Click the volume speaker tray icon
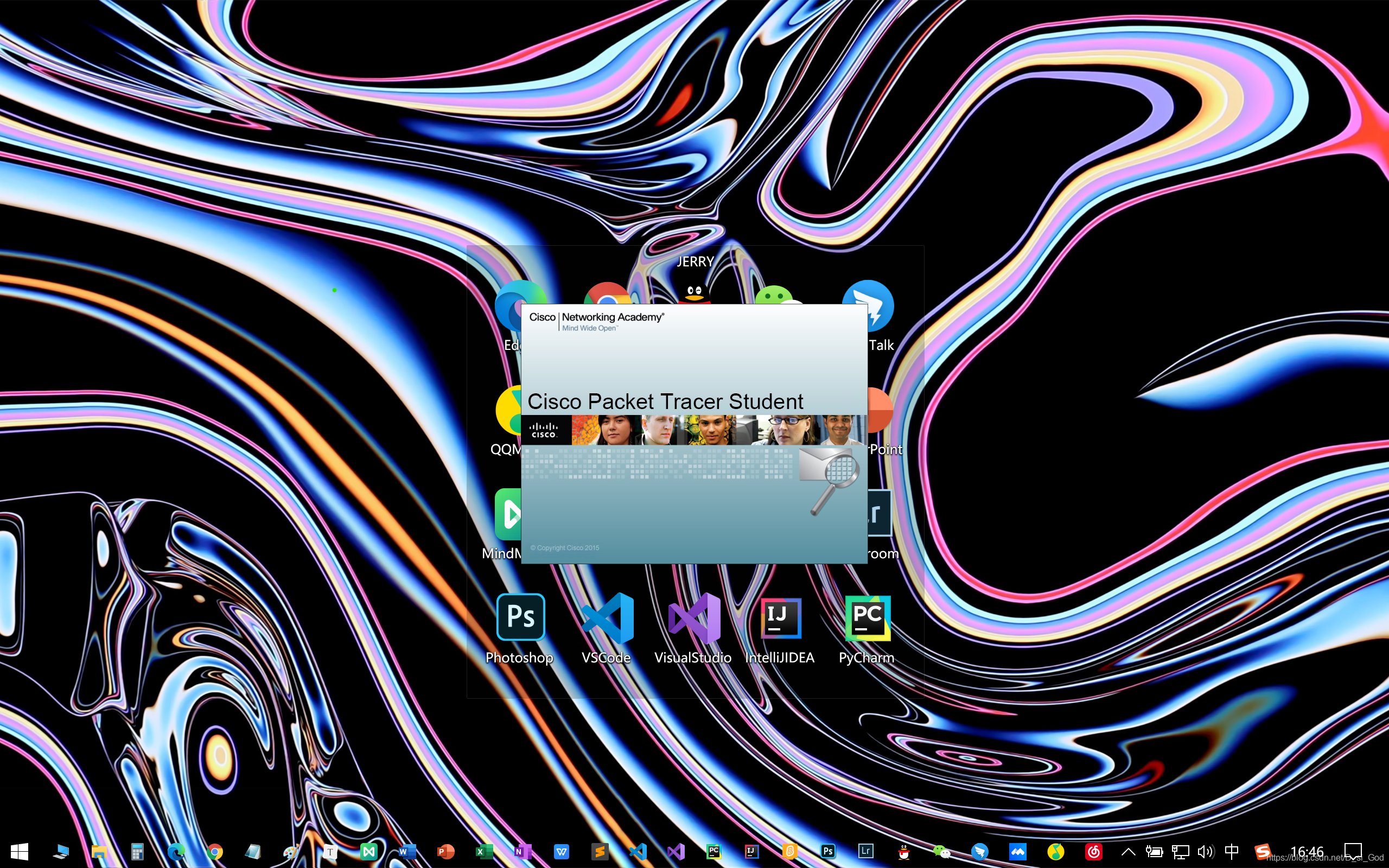This screenshot has height=868, width=1389. (x=1205, y=851)
